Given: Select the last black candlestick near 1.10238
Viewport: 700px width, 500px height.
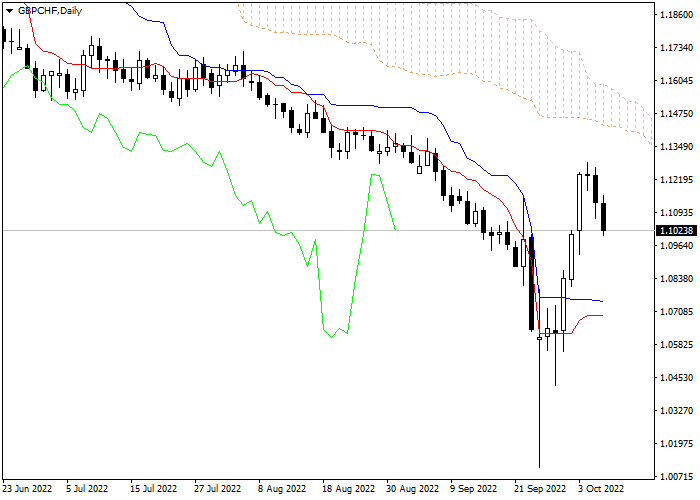Looking at the screenshot, I should [x=604, y=217].
